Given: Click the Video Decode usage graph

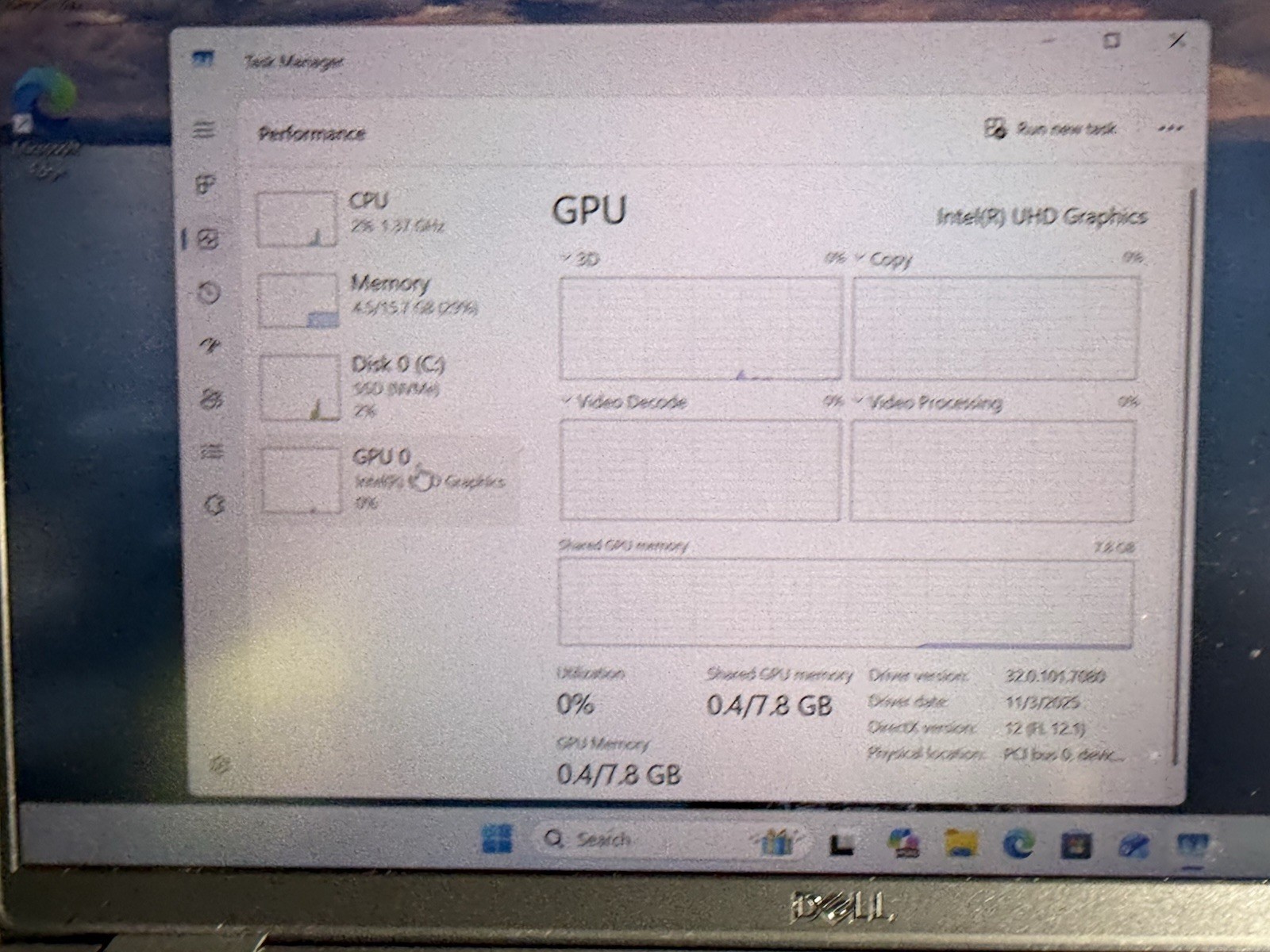Looking at the screenshot, I should [x=700, y=470].
